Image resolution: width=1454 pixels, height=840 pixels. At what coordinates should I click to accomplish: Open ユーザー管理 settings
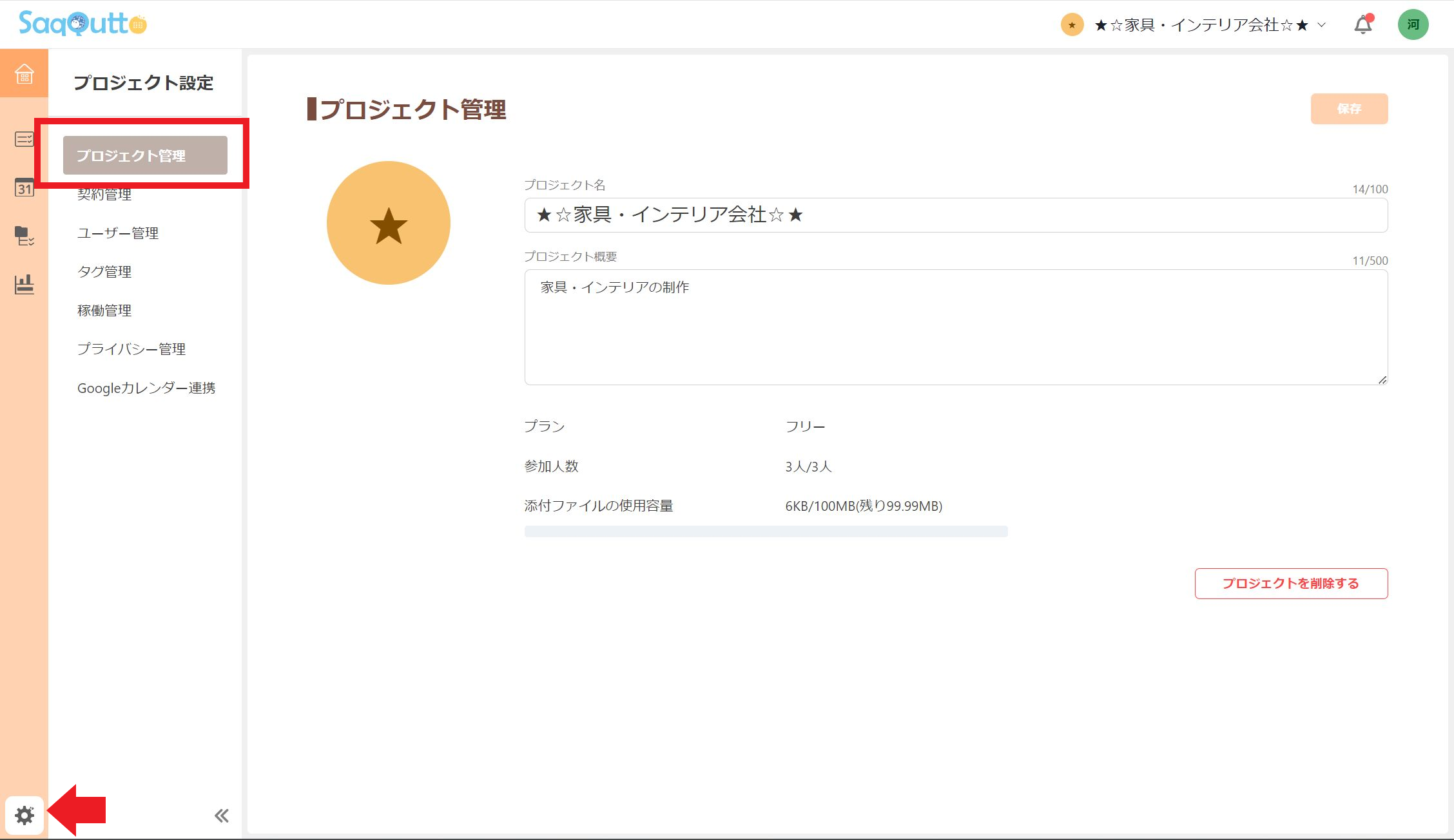click(x=119, y=233)
